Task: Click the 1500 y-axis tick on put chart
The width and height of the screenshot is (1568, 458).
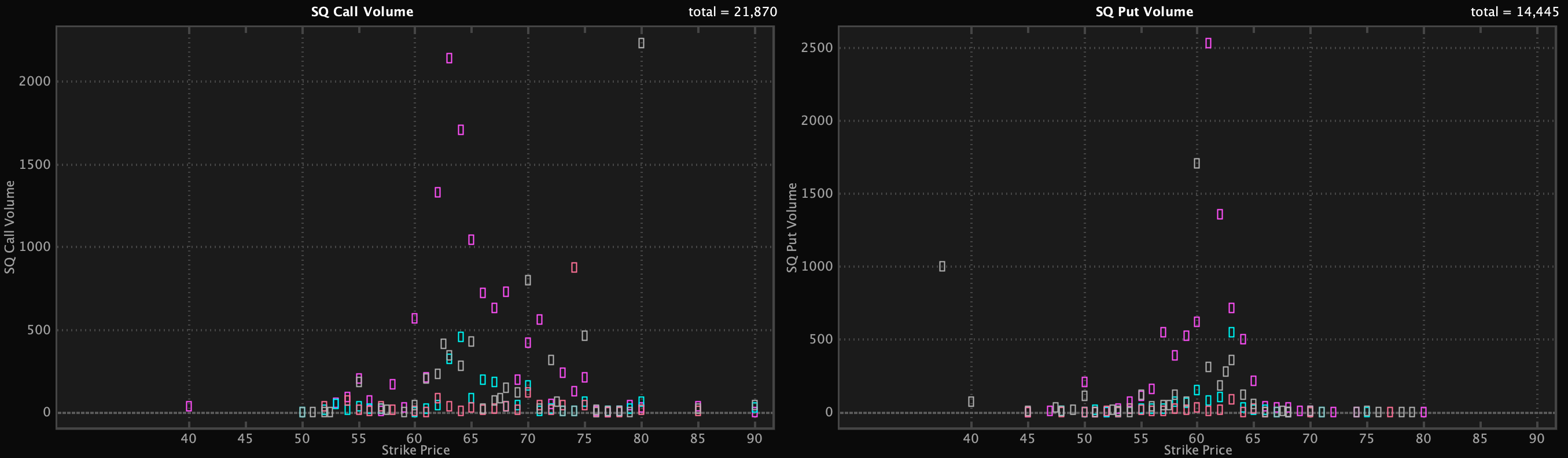Action: tap(817, 193)
